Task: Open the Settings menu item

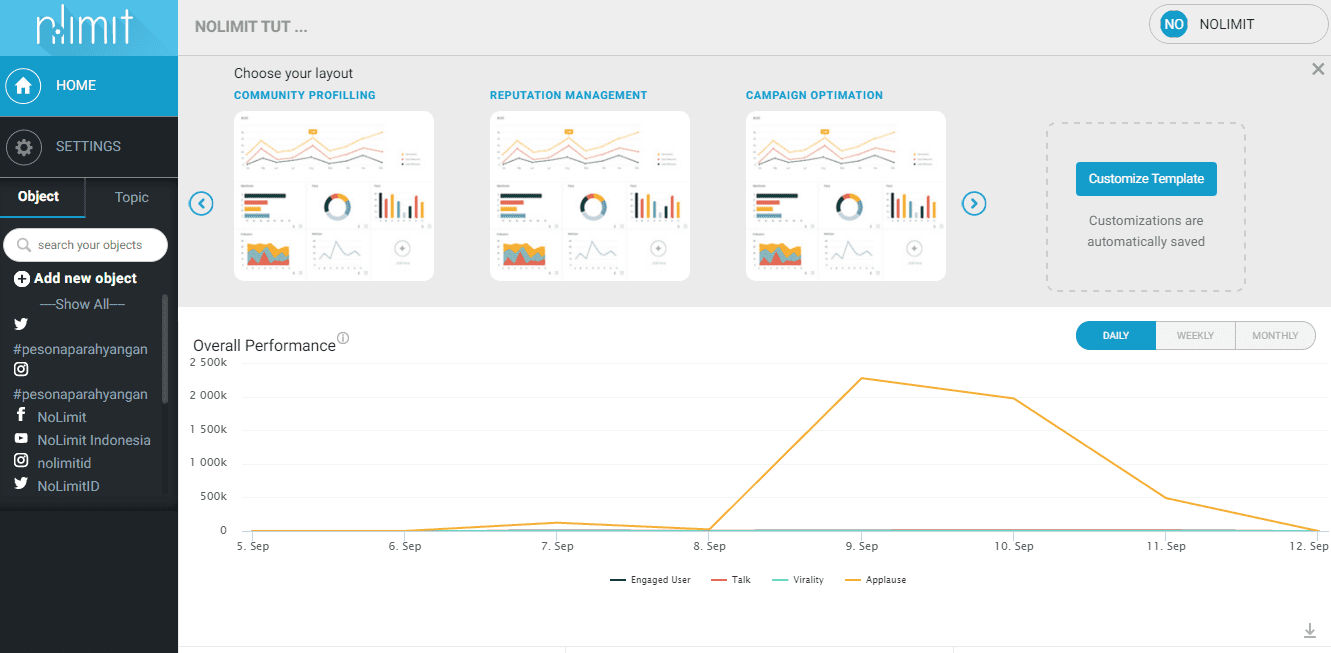Action: (x=89, y=147)
